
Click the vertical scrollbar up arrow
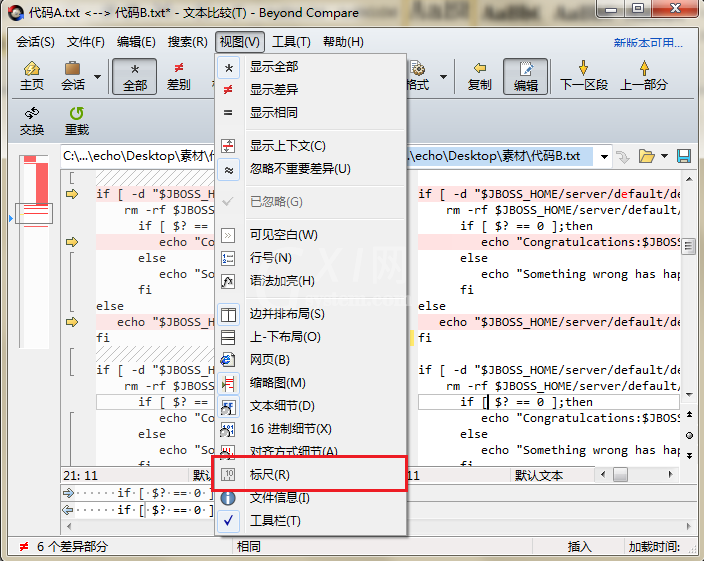689,179
